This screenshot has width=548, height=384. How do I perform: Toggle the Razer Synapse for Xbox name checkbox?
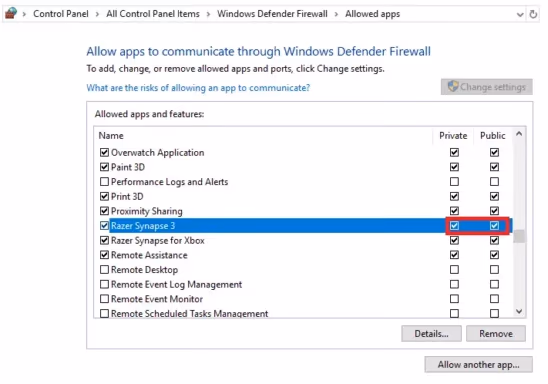[104, 240]
